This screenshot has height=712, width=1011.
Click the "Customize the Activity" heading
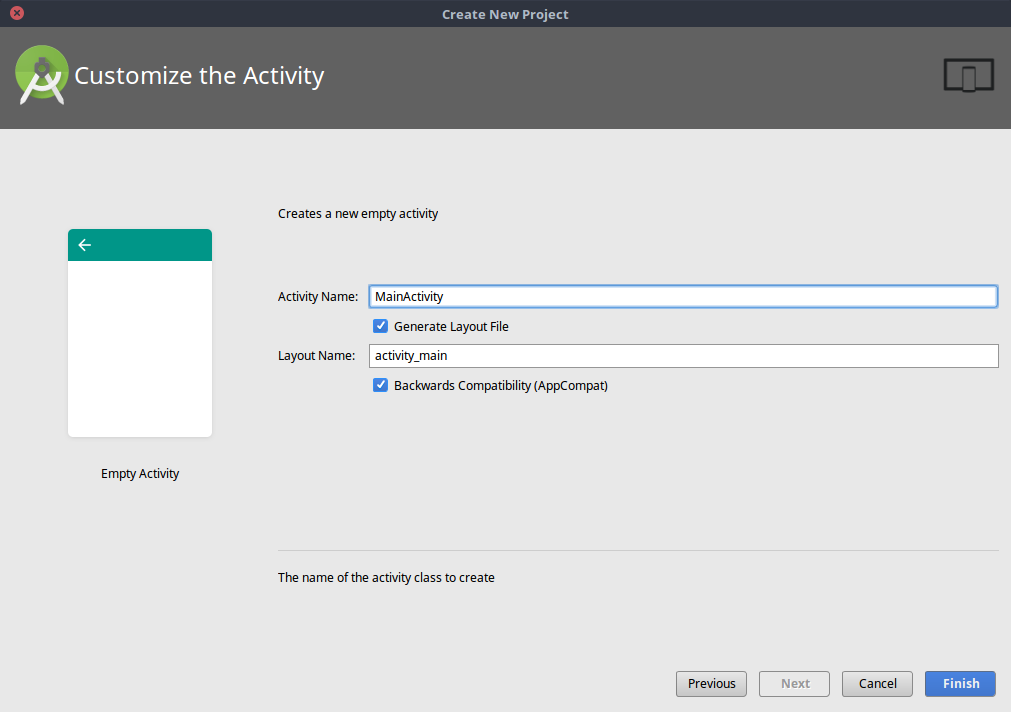click(199, 76)
